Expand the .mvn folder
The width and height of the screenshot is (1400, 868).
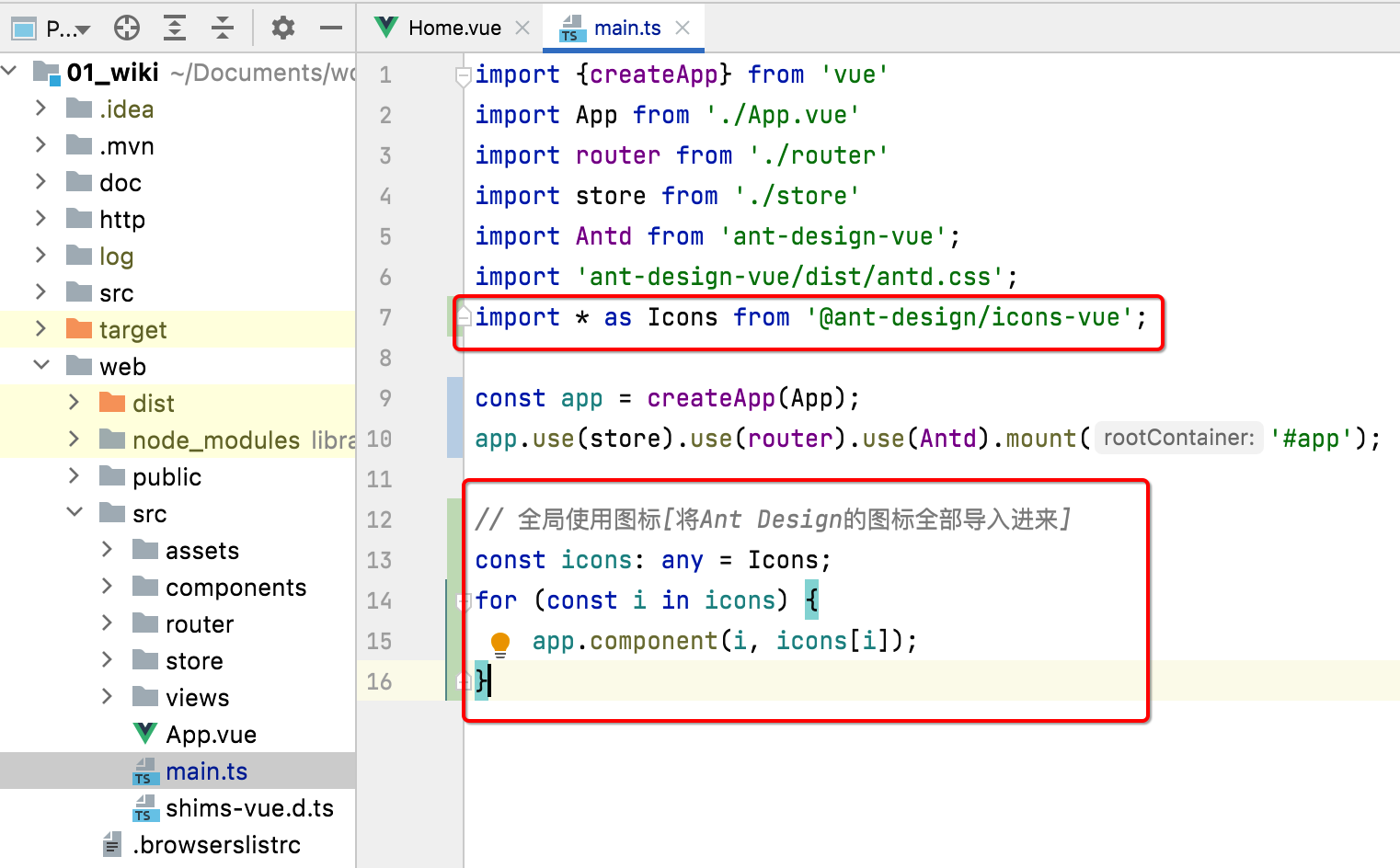pos(40,144)
